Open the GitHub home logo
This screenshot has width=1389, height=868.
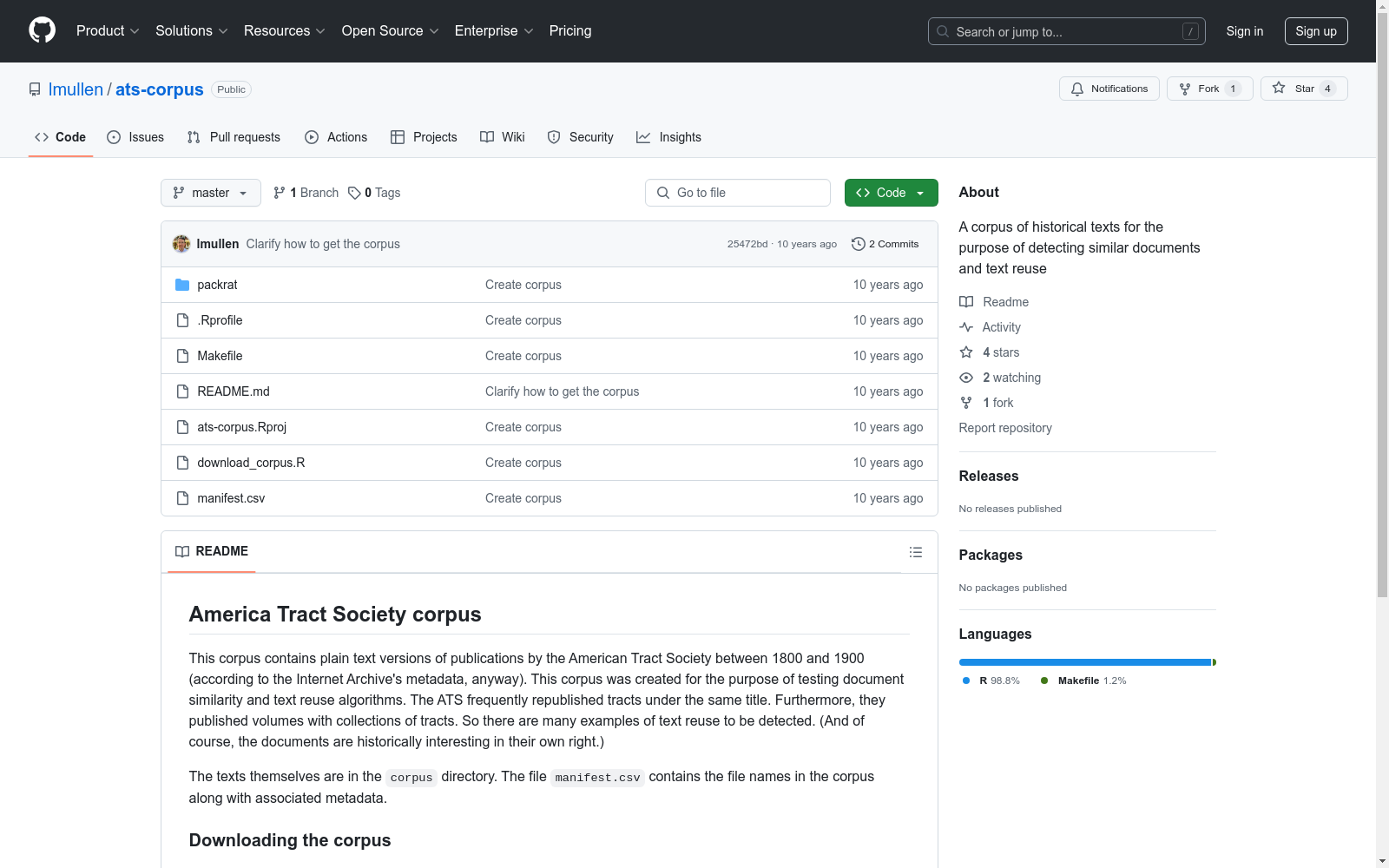[x=42, y=30]
